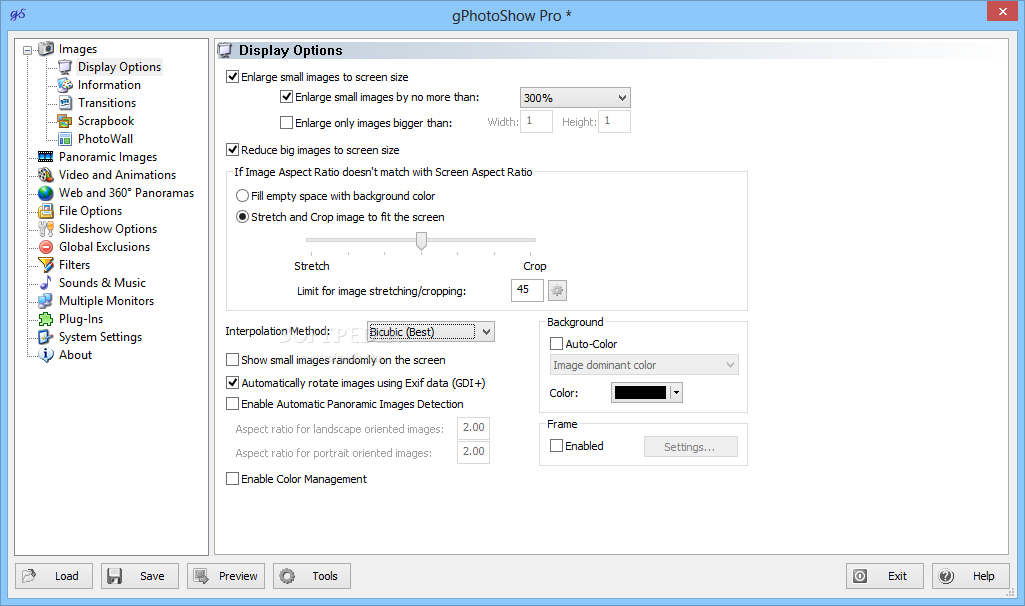Toggle Automatically rotate images using Exif data

click(x=232, y=382)
